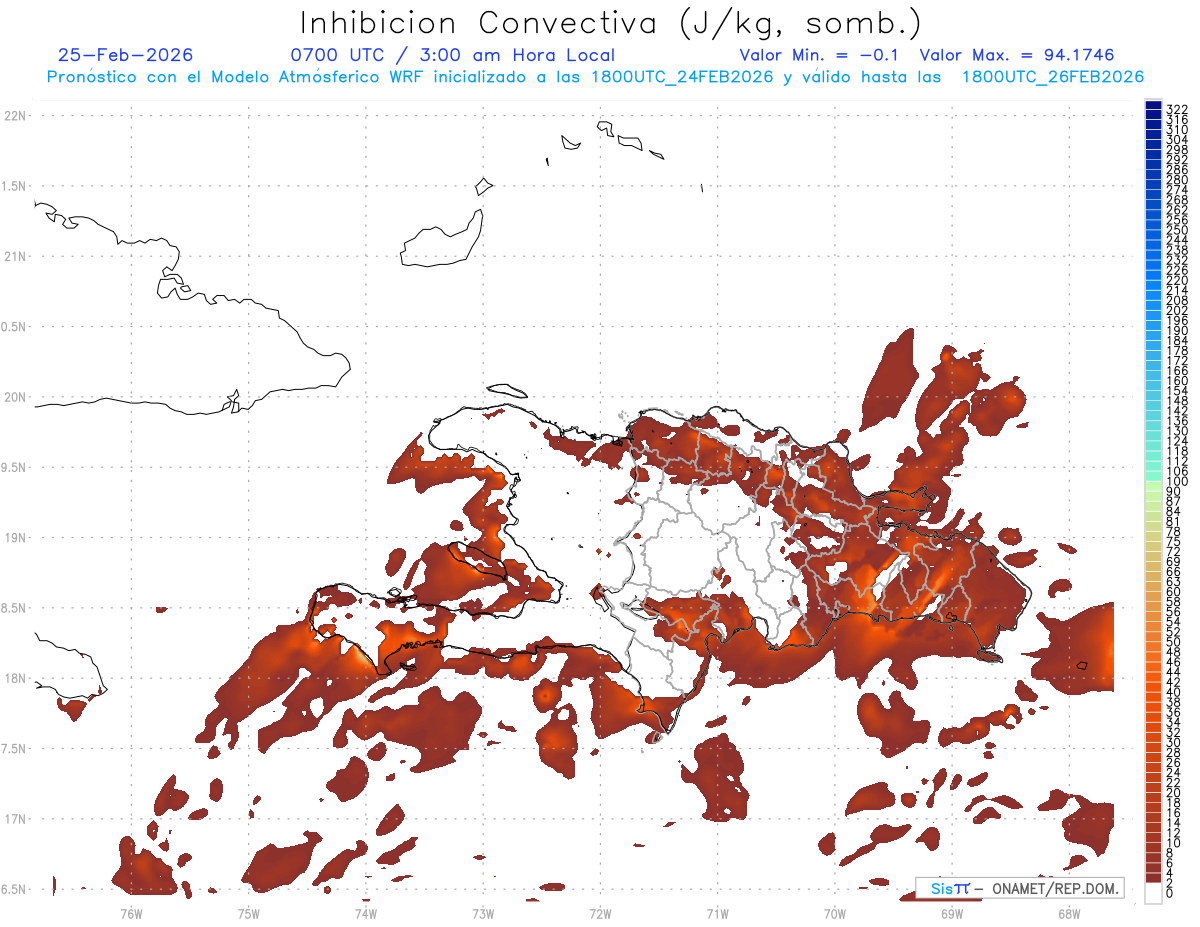Viewport: 1200px width, 927px height.
Task: Click the "21N" latitude label
Action: click(15, 257)
